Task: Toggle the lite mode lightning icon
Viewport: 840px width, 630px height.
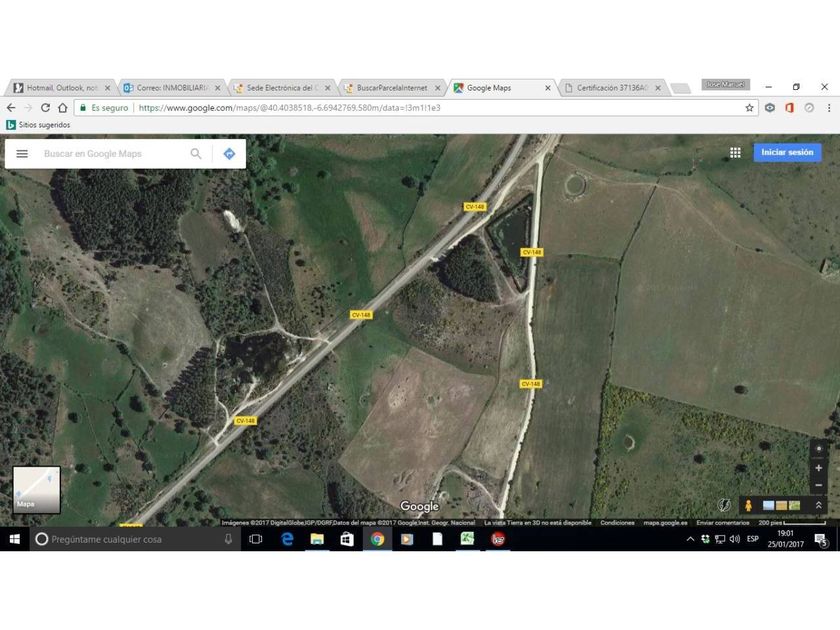Action: 724,505
